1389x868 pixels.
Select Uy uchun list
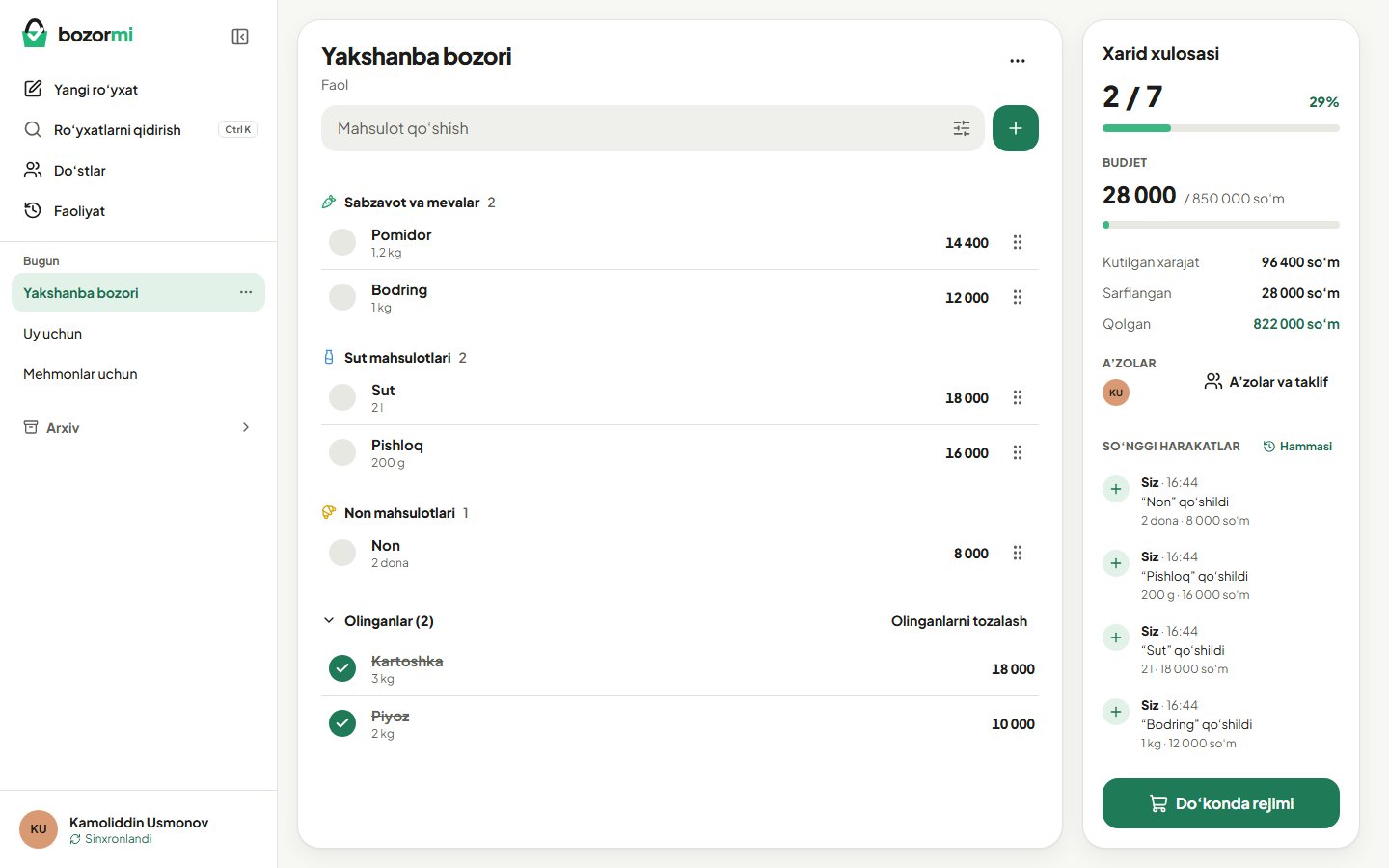pos(138,334)
